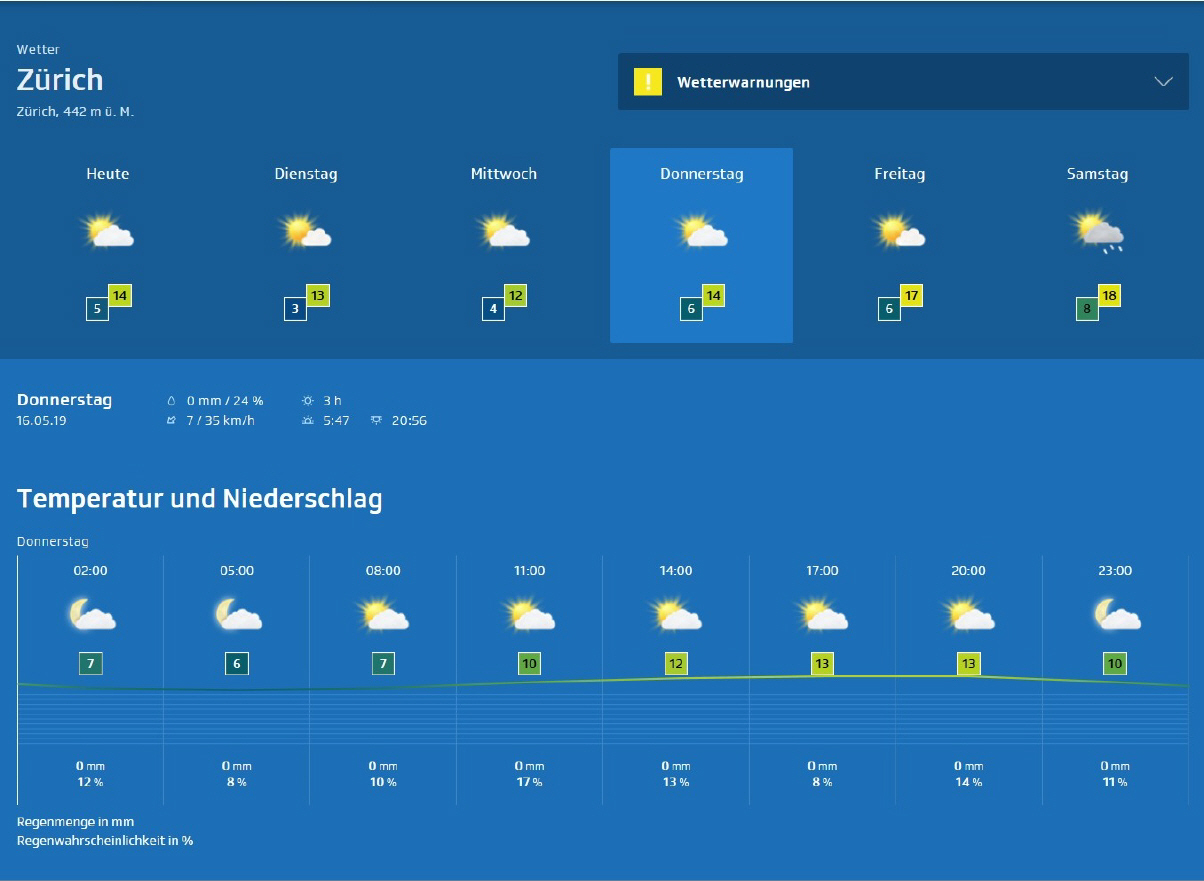The image size is (1204, 881).
Task: Click the 02:00 moon and cloud icon
Action: (91, 614)
